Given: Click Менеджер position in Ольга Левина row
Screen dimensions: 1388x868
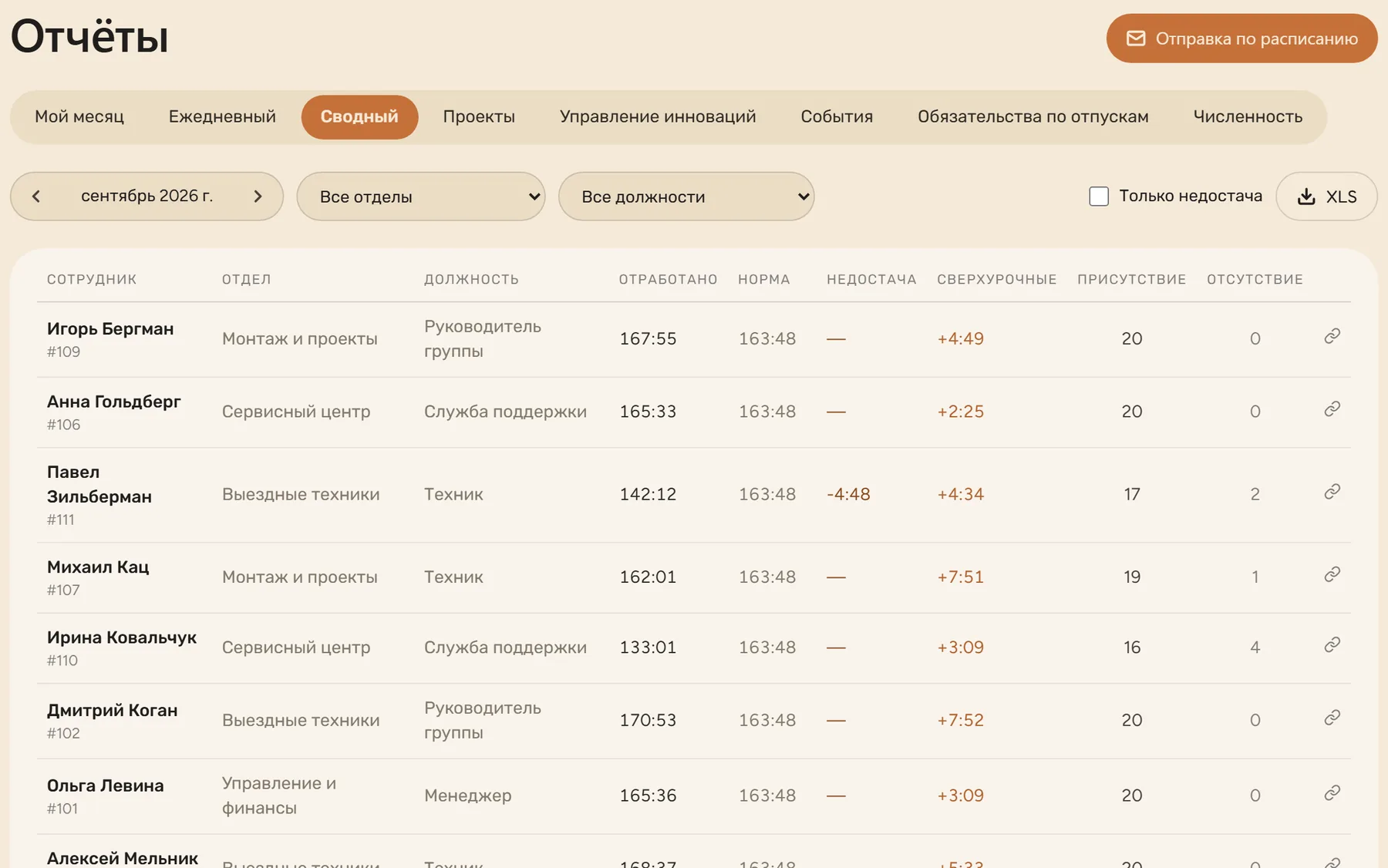Looking at the screenshot, I should (x=467, y=796).
